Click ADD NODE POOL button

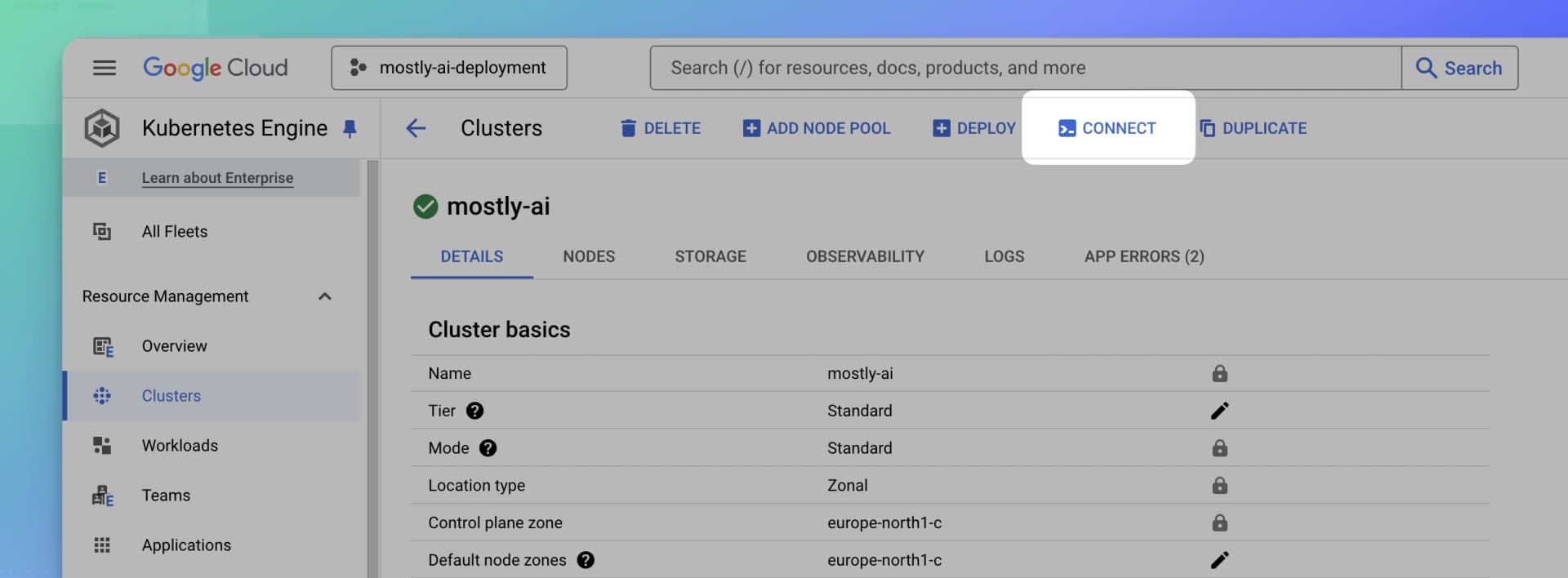click(817, 128)
